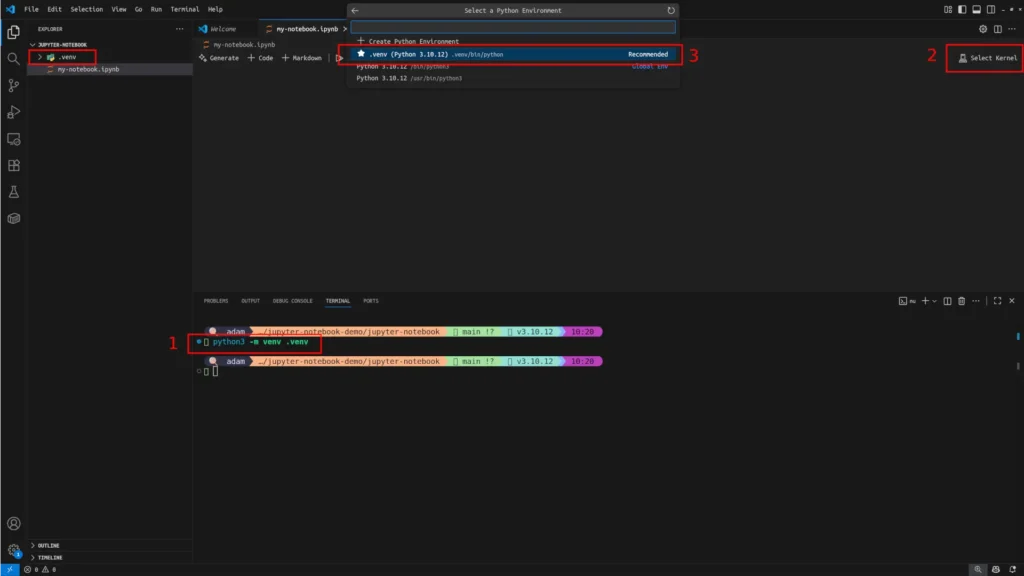This screenshot has height=576, width=1024.
Task: Add a new terminal with plus icon
Action: 925,301
